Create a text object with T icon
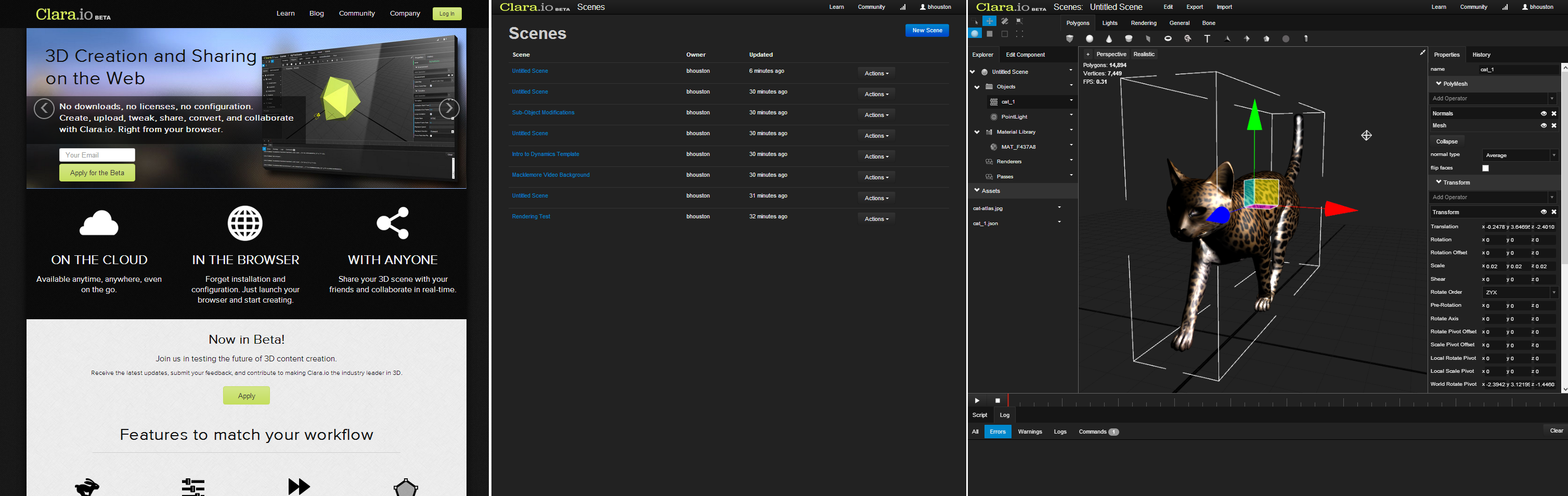Screen dimensions: 1568x496 pyautogui.click(x=1207, y=39)
